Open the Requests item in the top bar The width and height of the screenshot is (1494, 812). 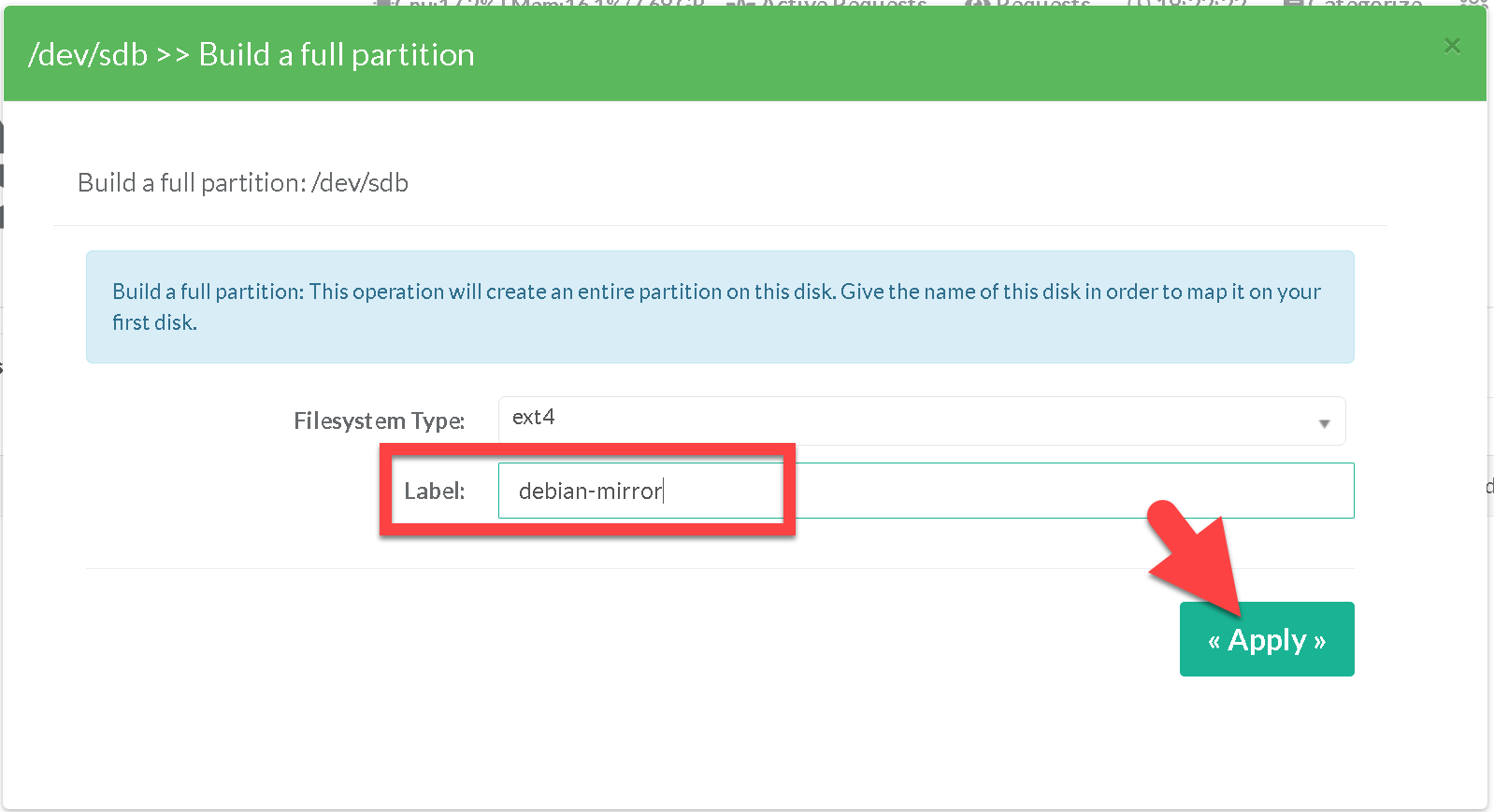(x=1042, y=4)
